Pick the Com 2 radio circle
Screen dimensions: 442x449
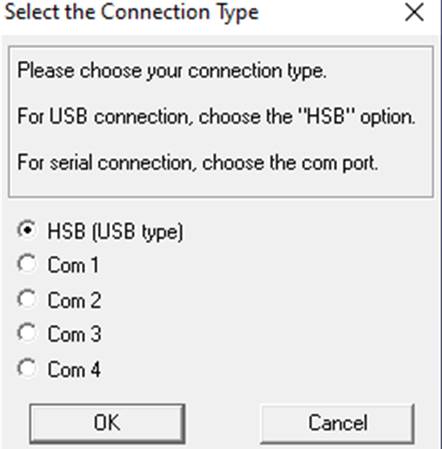point(27,299)
